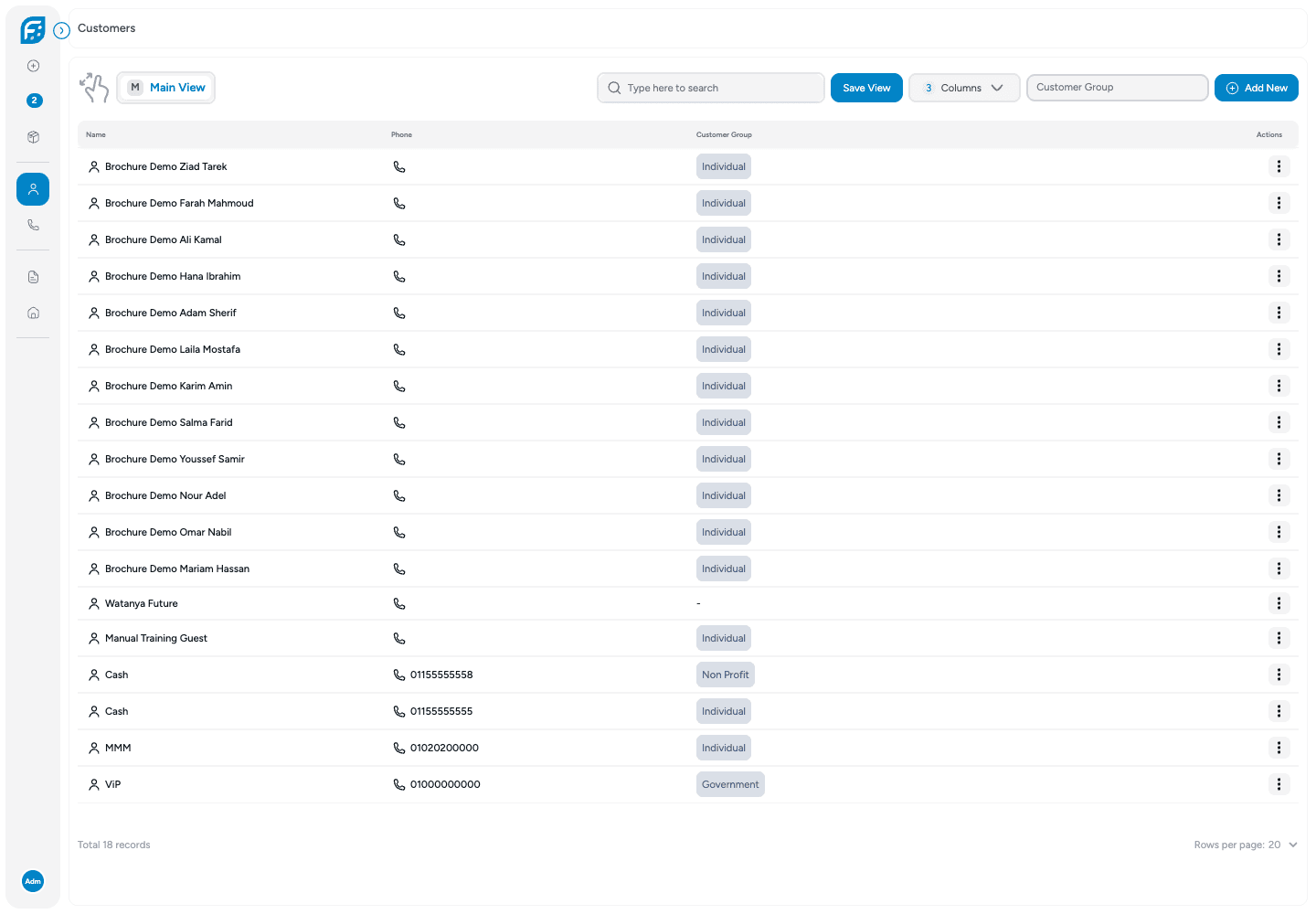The width and height of the screenshot is (1316, 914).
Task: Open customer Brochure Demo Adam Sherif
Action: pyautogui.click(x=171, y=313)
